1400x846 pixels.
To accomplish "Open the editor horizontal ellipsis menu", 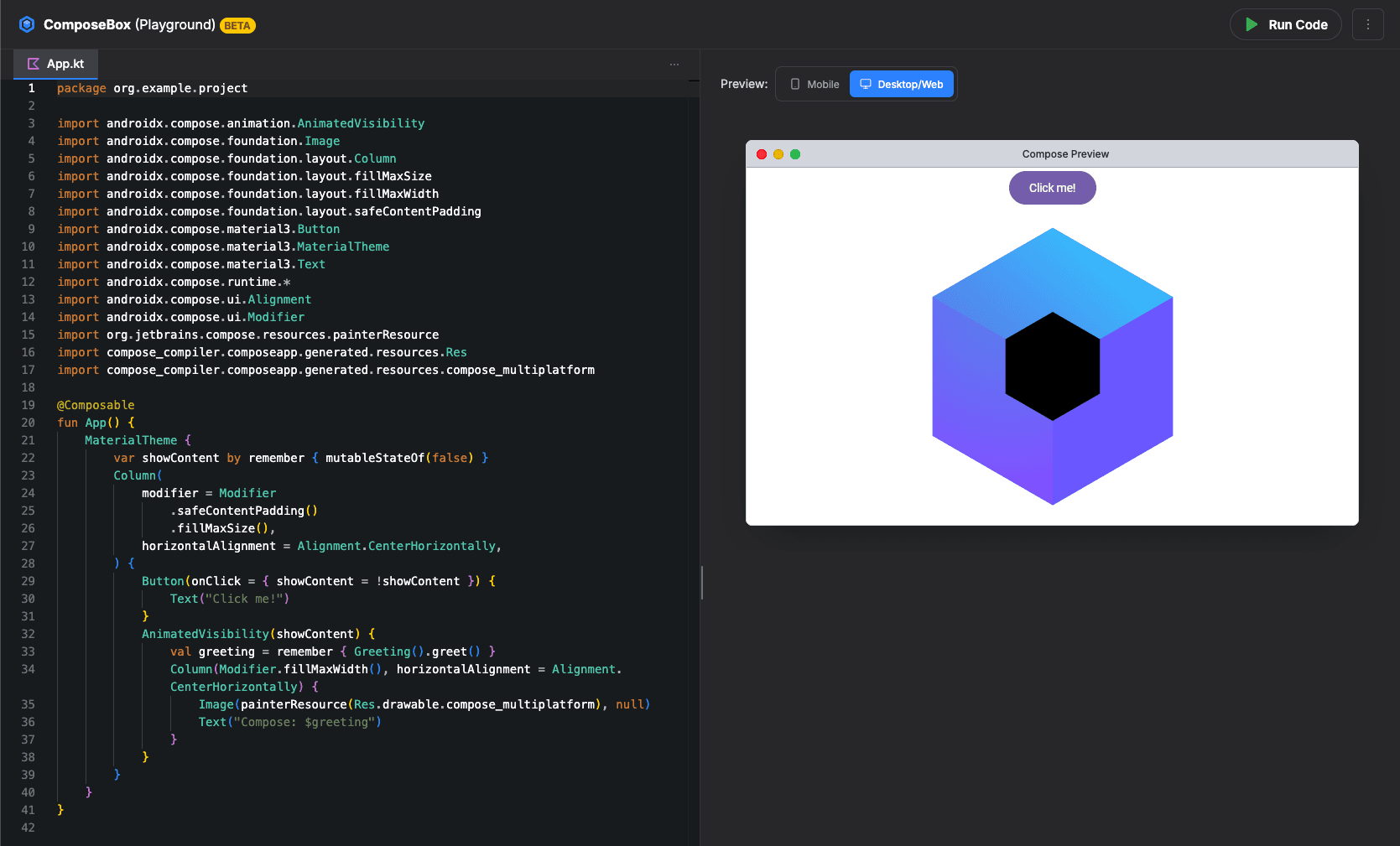I will pyautogui.click(x=674, y=64).
